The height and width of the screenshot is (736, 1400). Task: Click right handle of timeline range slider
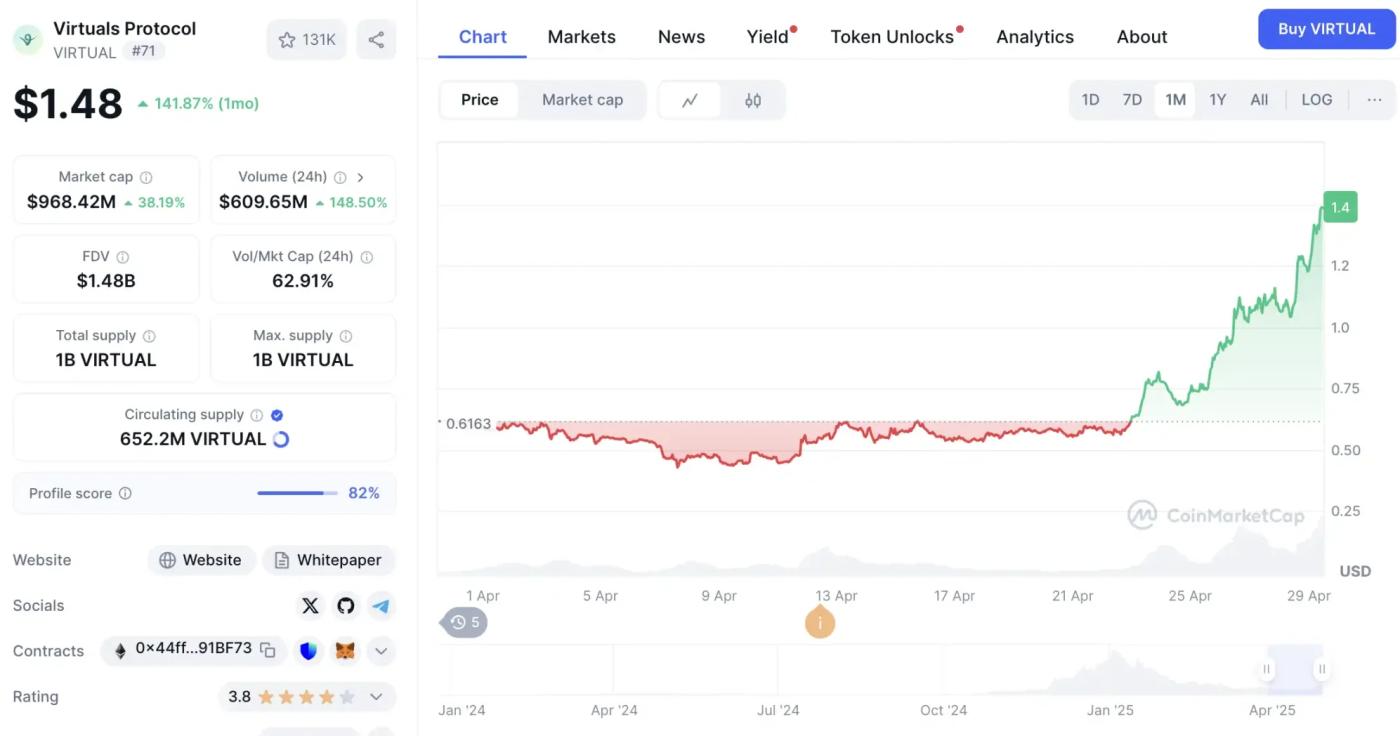coord(1322,669)
